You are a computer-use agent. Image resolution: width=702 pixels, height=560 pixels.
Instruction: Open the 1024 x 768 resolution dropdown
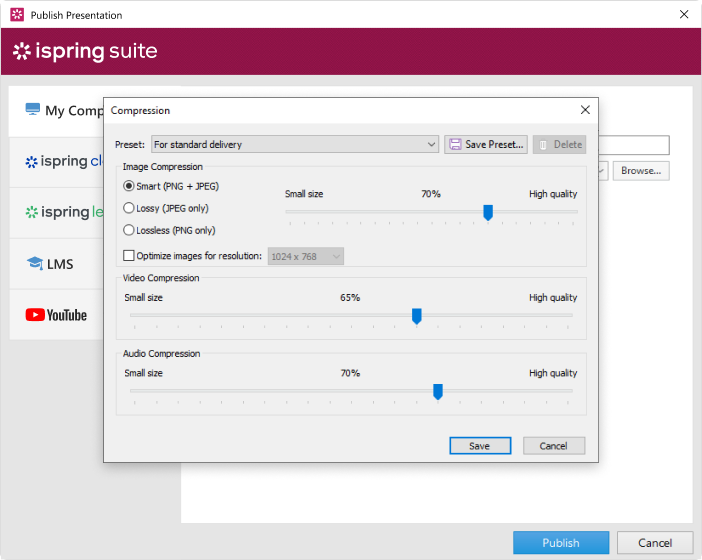(306, 256)
